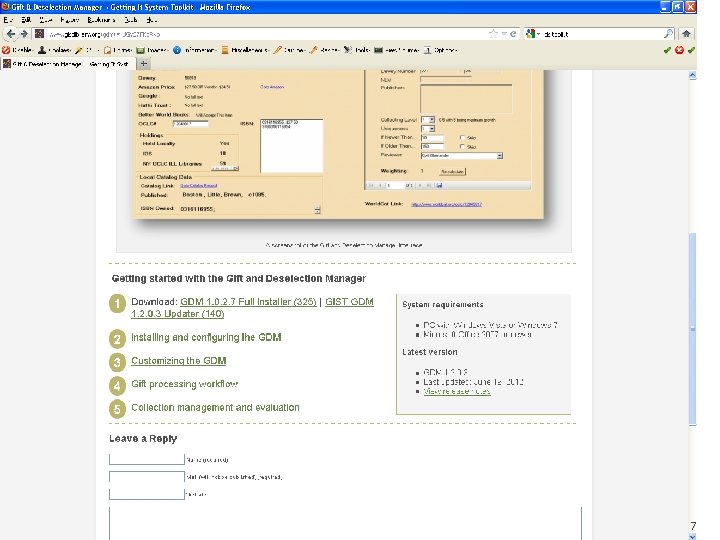Open the History menu
720x540 pixels.
click(x=69, y=20)
